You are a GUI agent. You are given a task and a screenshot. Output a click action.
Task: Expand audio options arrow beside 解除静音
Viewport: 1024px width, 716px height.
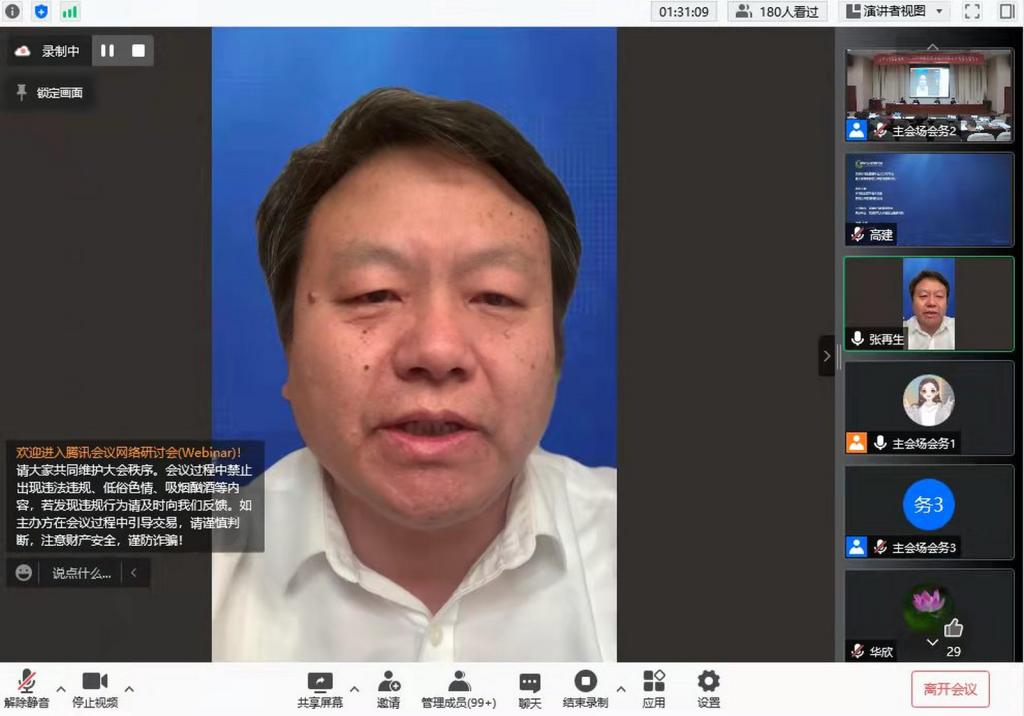tap(61, 689)
